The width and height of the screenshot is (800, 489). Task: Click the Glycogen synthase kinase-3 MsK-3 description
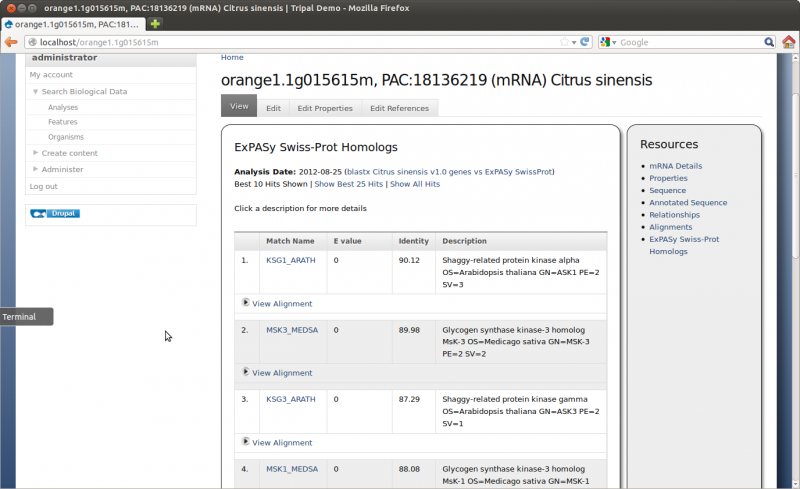pos(515,341)
